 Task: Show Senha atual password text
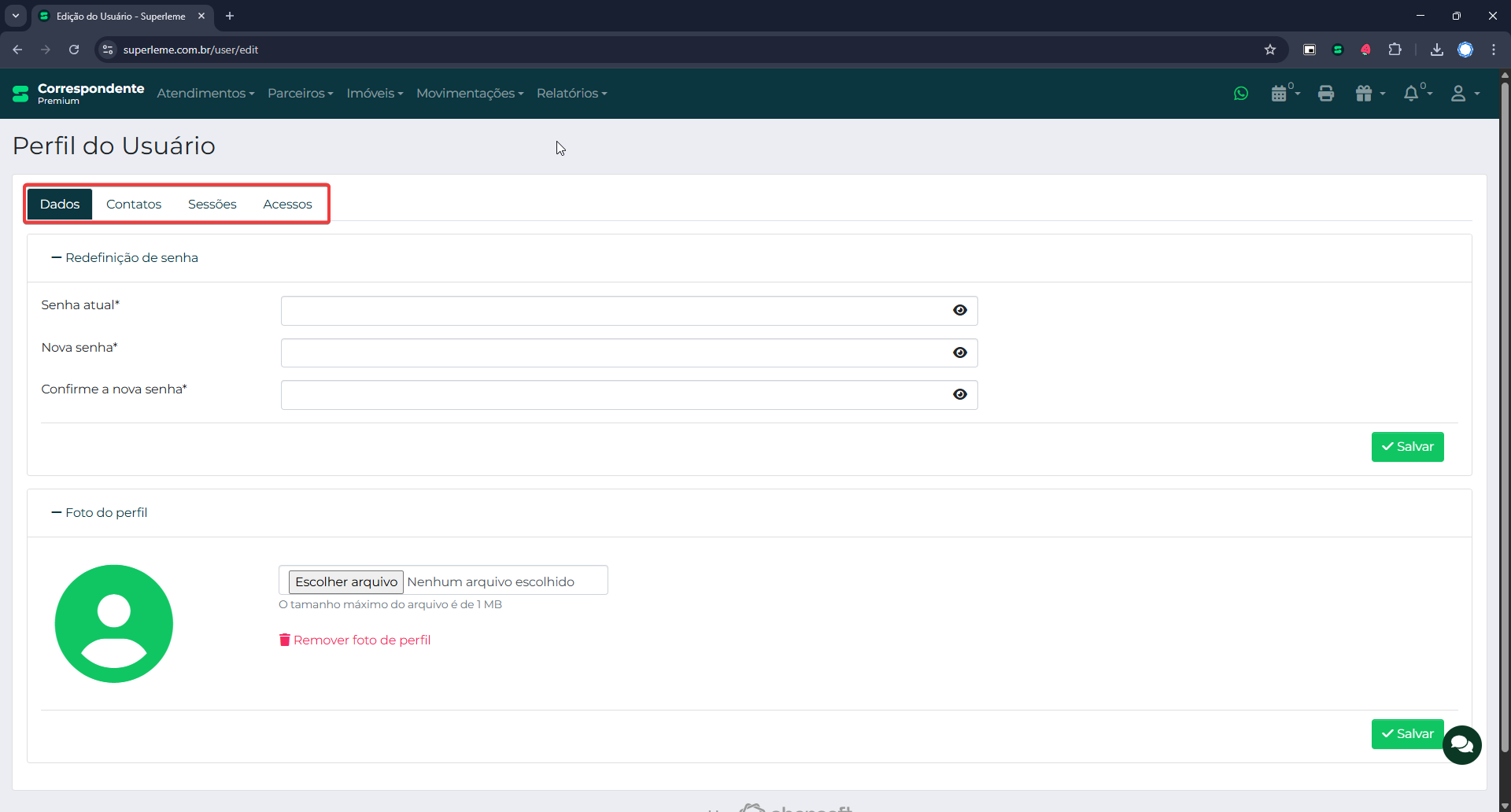pyautogui.click(x=959, y=311)
